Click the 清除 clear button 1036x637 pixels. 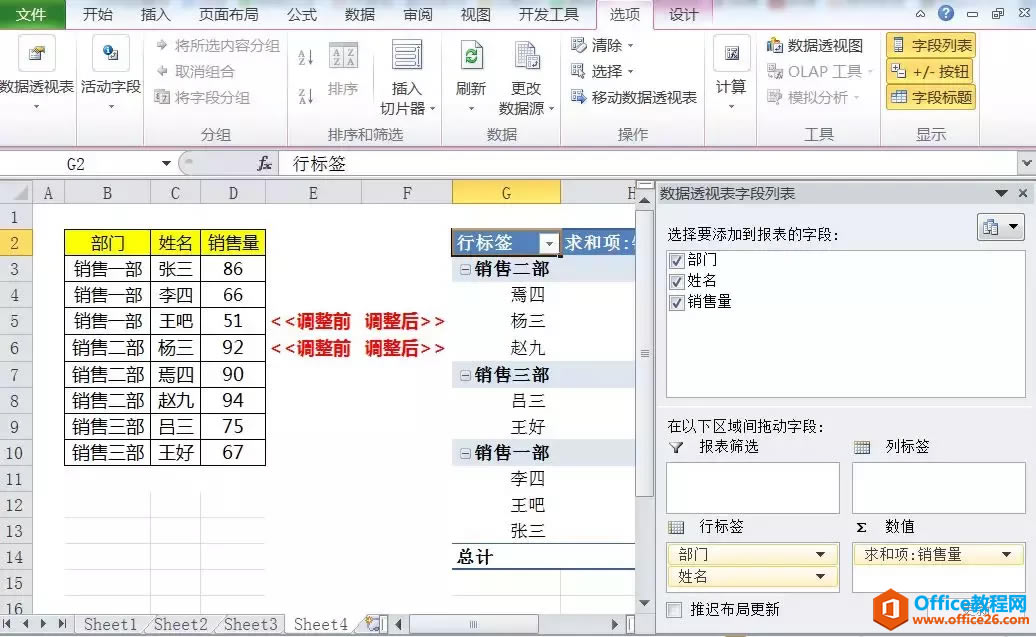(603, 45)
